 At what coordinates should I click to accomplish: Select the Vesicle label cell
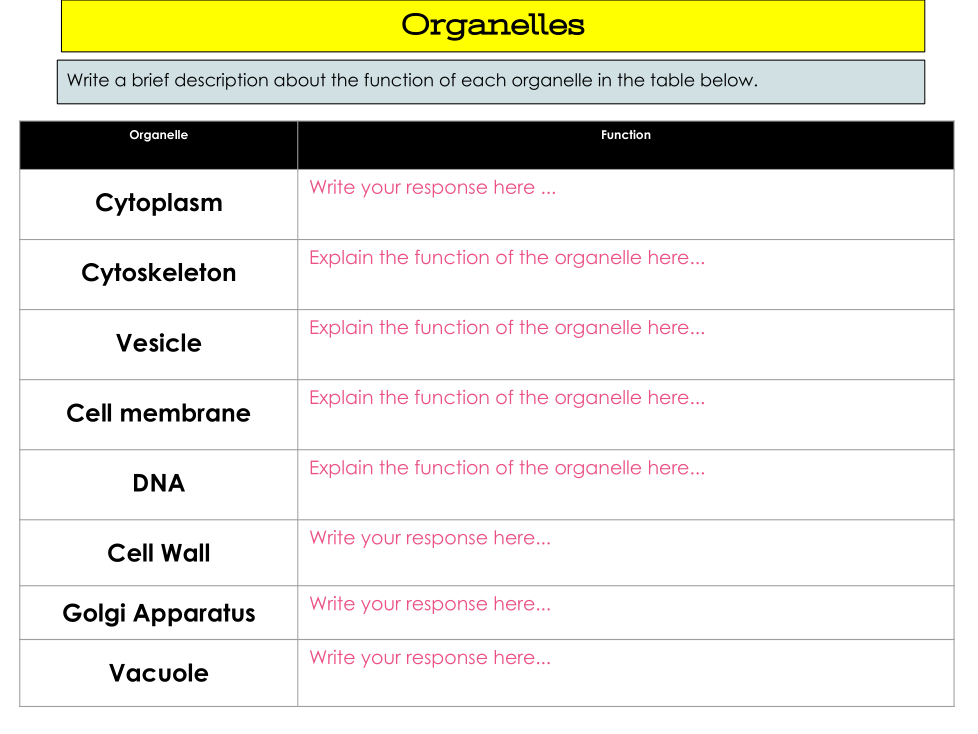158,344
